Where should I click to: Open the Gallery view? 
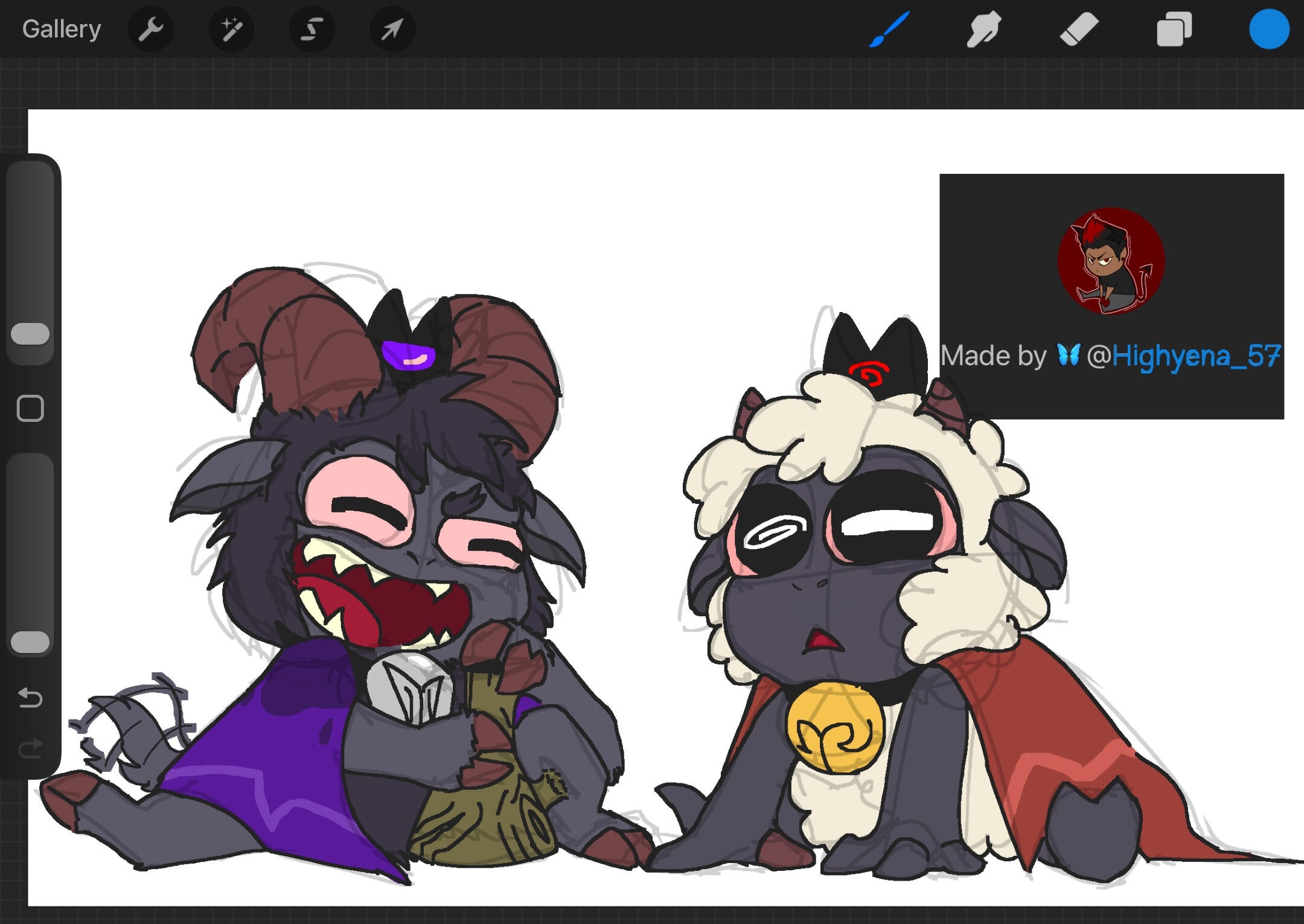point(61,29)
